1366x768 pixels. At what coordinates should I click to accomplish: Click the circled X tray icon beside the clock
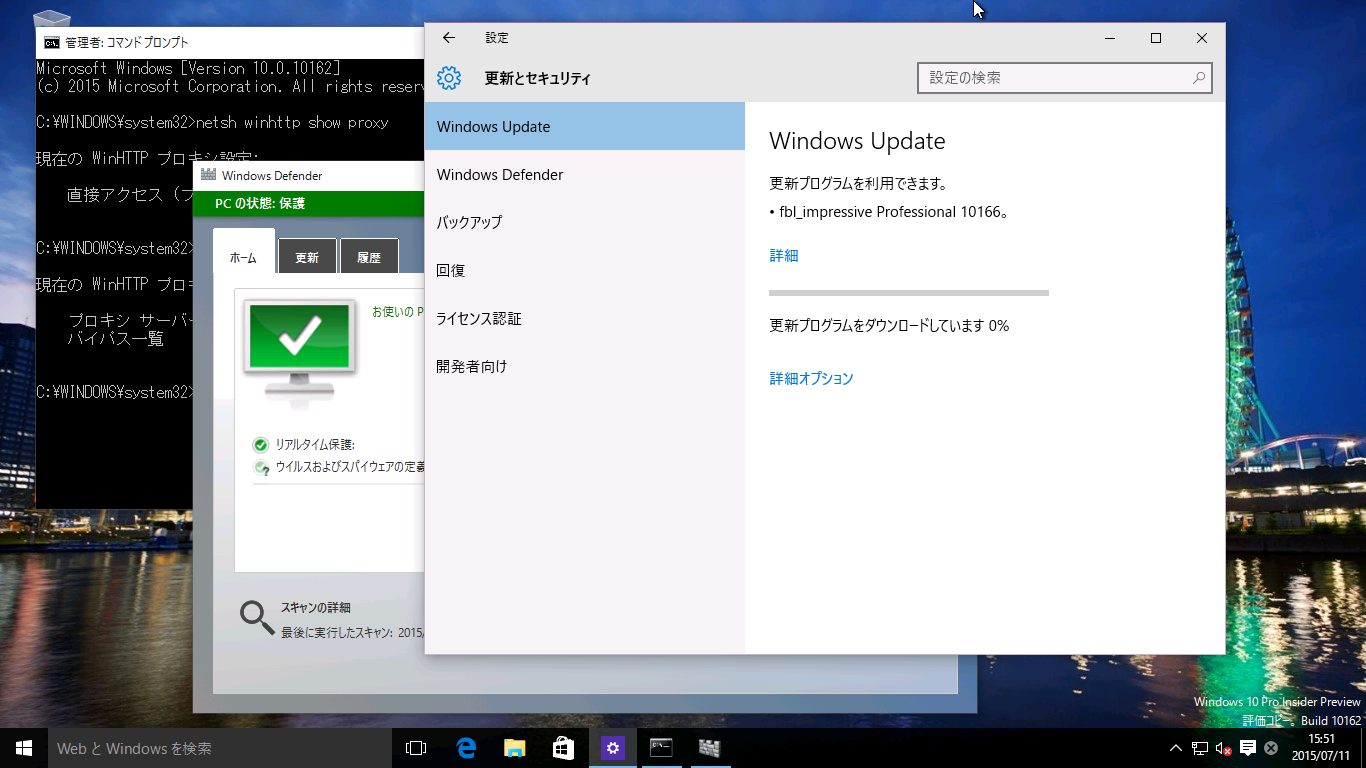pyautogui.click(x=1271, y=748)
